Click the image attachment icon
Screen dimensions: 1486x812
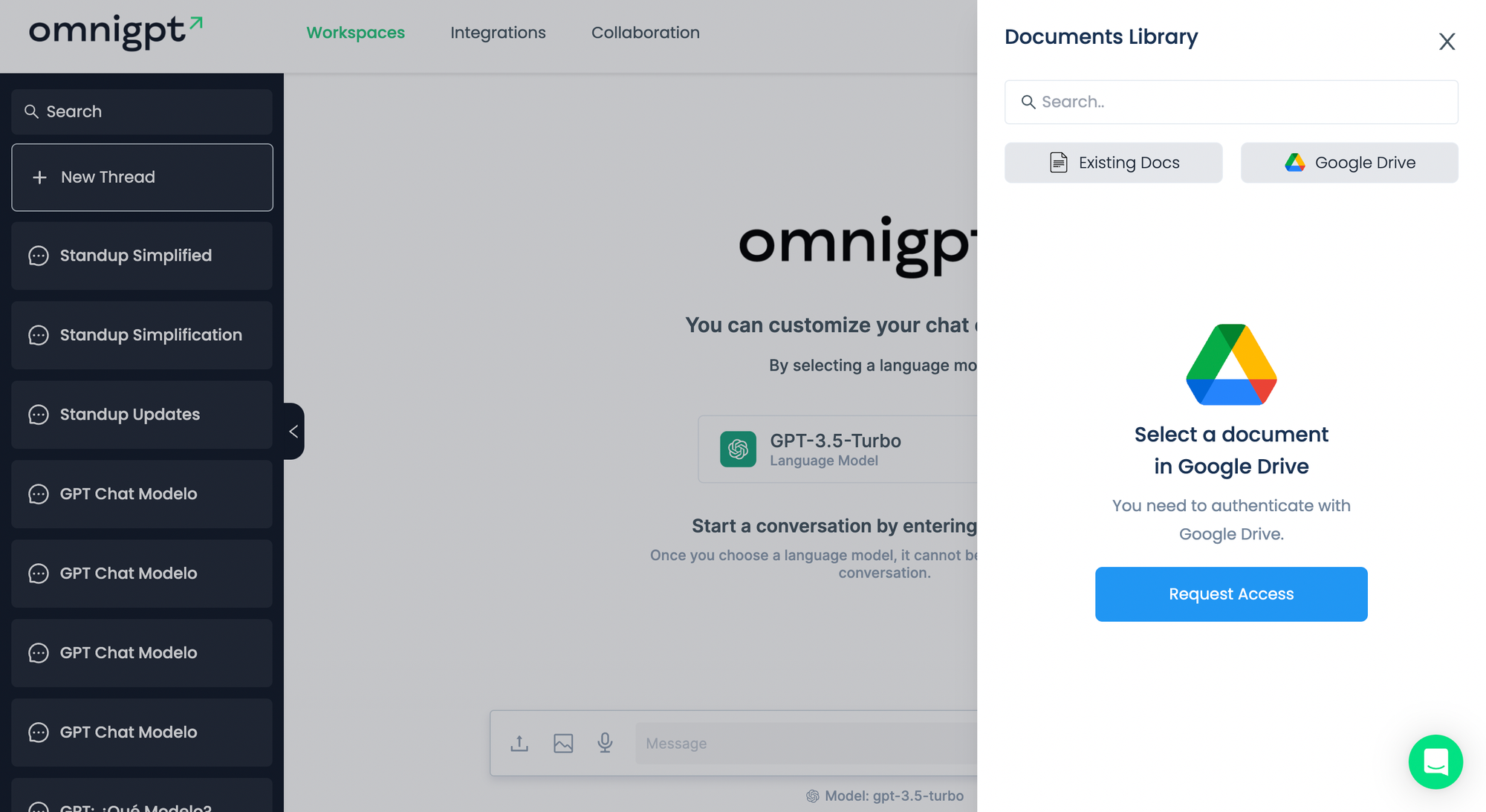[x=563, y=743]
